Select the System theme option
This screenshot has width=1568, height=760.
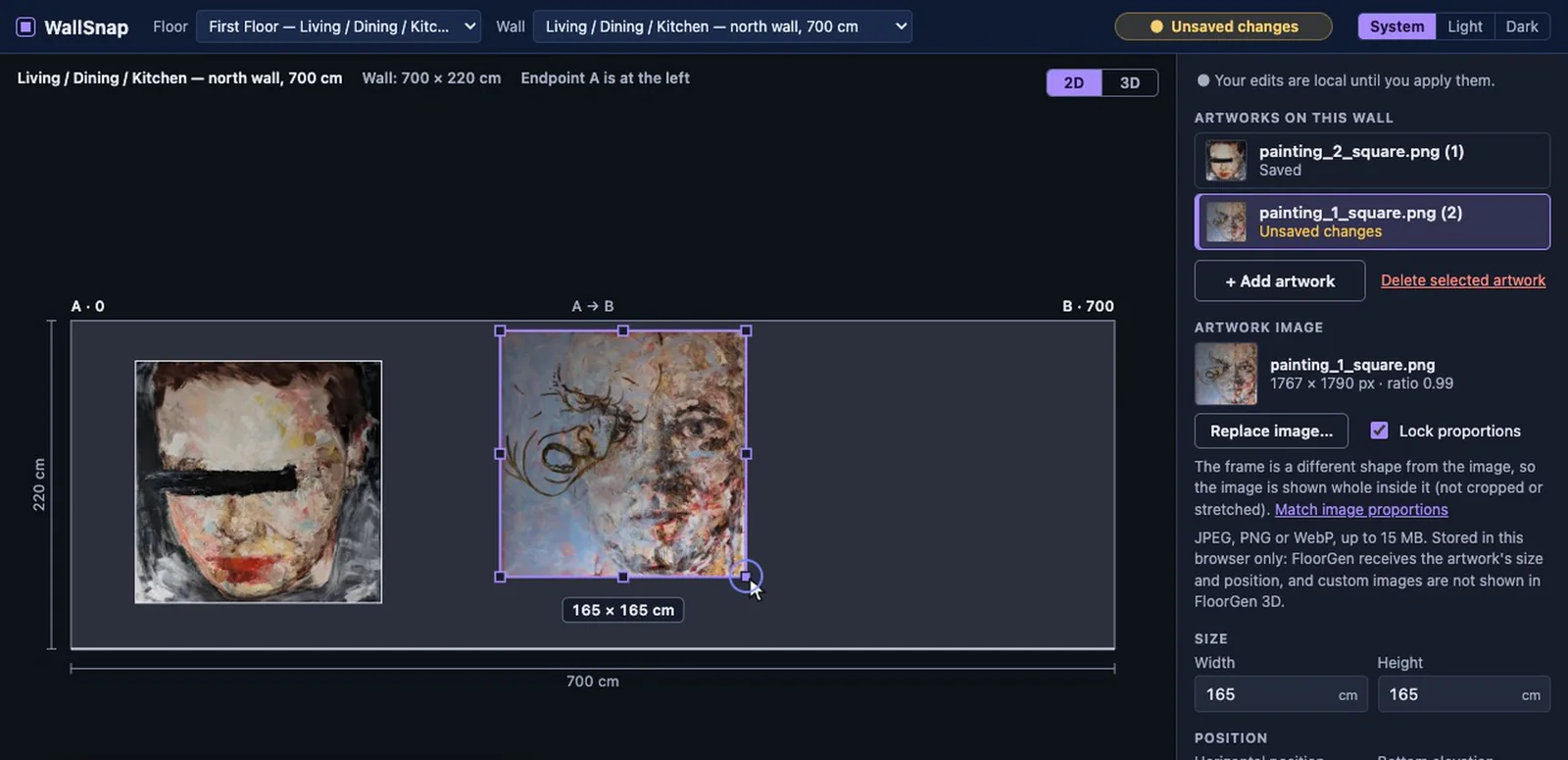[1396, 26]
